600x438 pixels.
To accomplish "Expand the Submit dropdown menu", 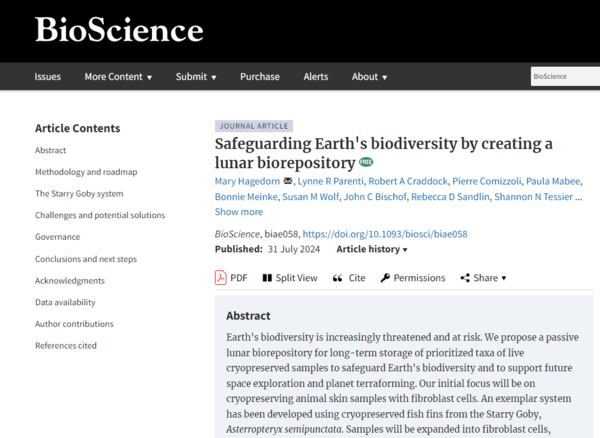I will 197,77.
